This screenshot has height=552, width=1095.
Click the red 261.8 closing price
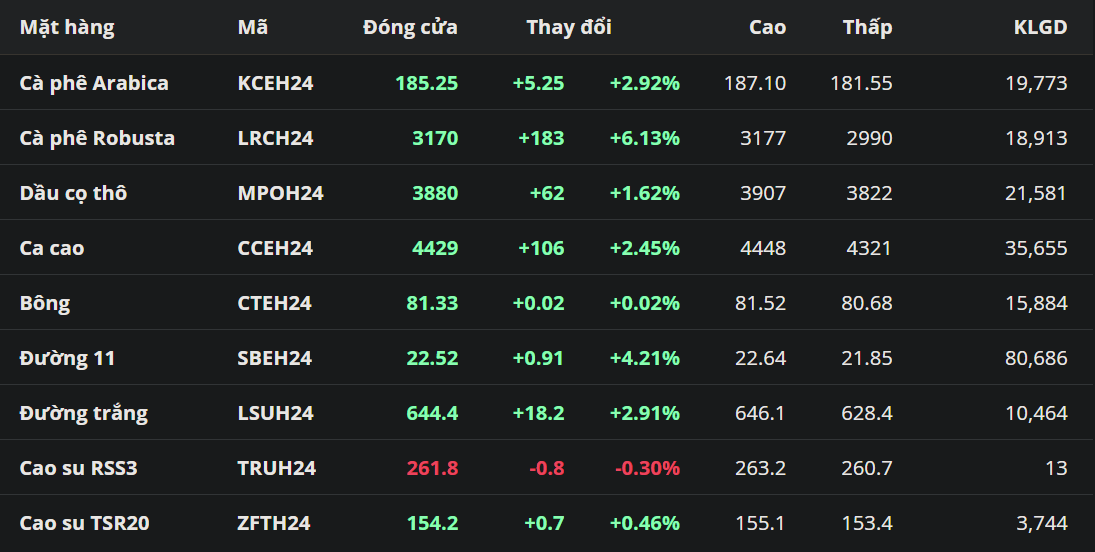point(432,468)
